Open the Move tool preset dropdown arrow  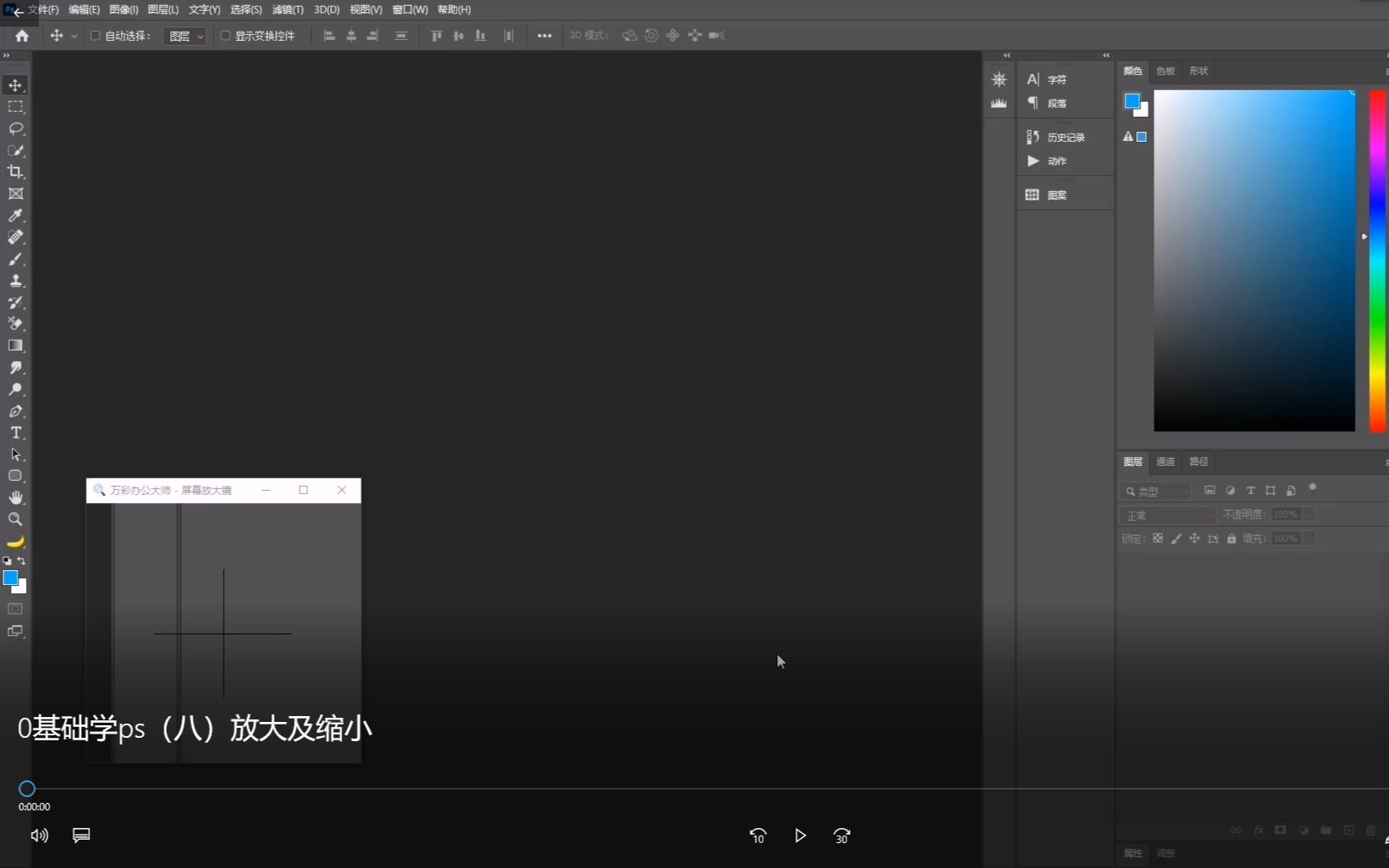point(74,36)
